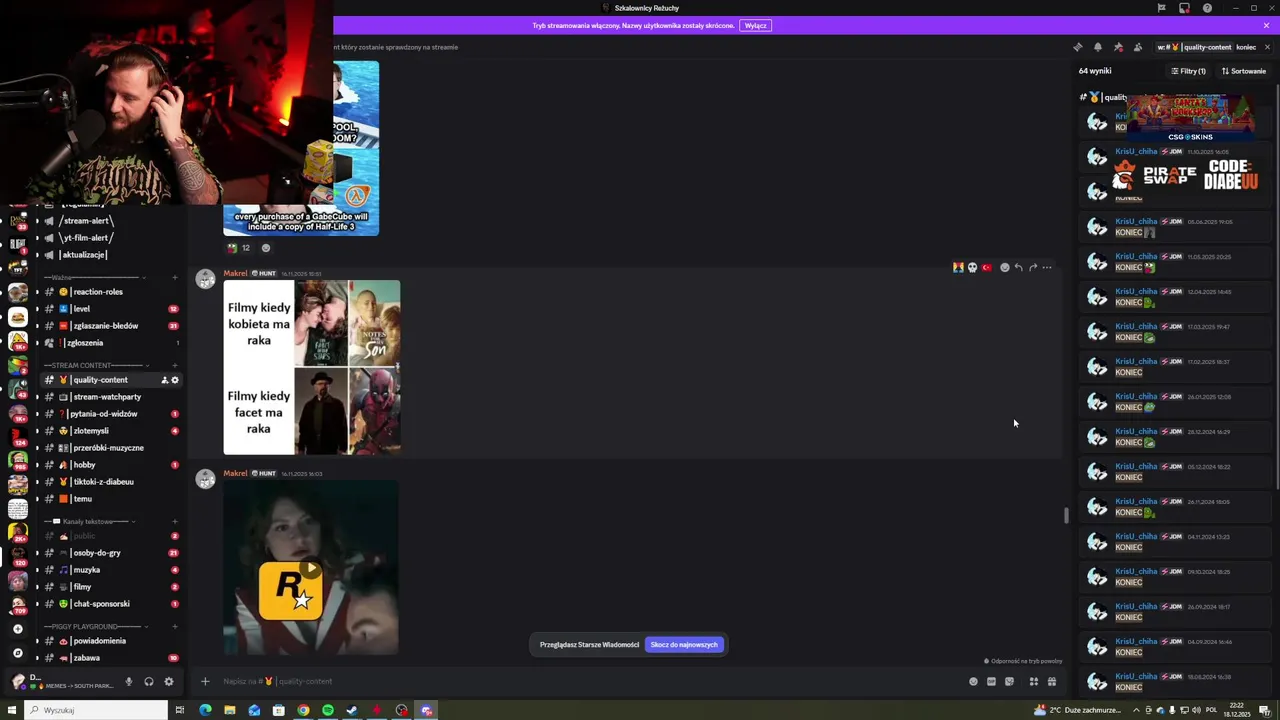The width and height of the screenshot is (1280, 720).
Task: Add a server with plus icon
Action: click(17, 629)
